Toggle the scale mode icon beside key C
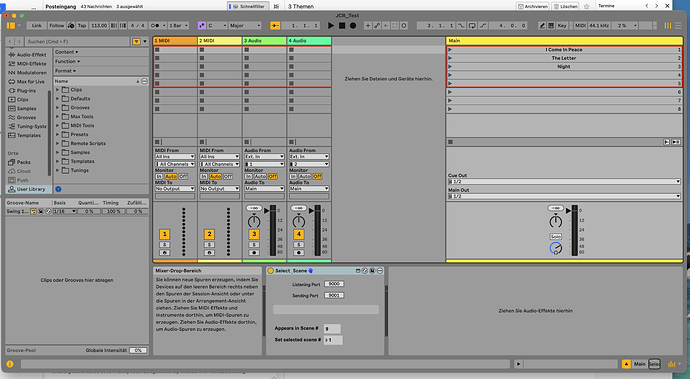The image size is (690, 379). pyautogui.click(x=202, y=26)
